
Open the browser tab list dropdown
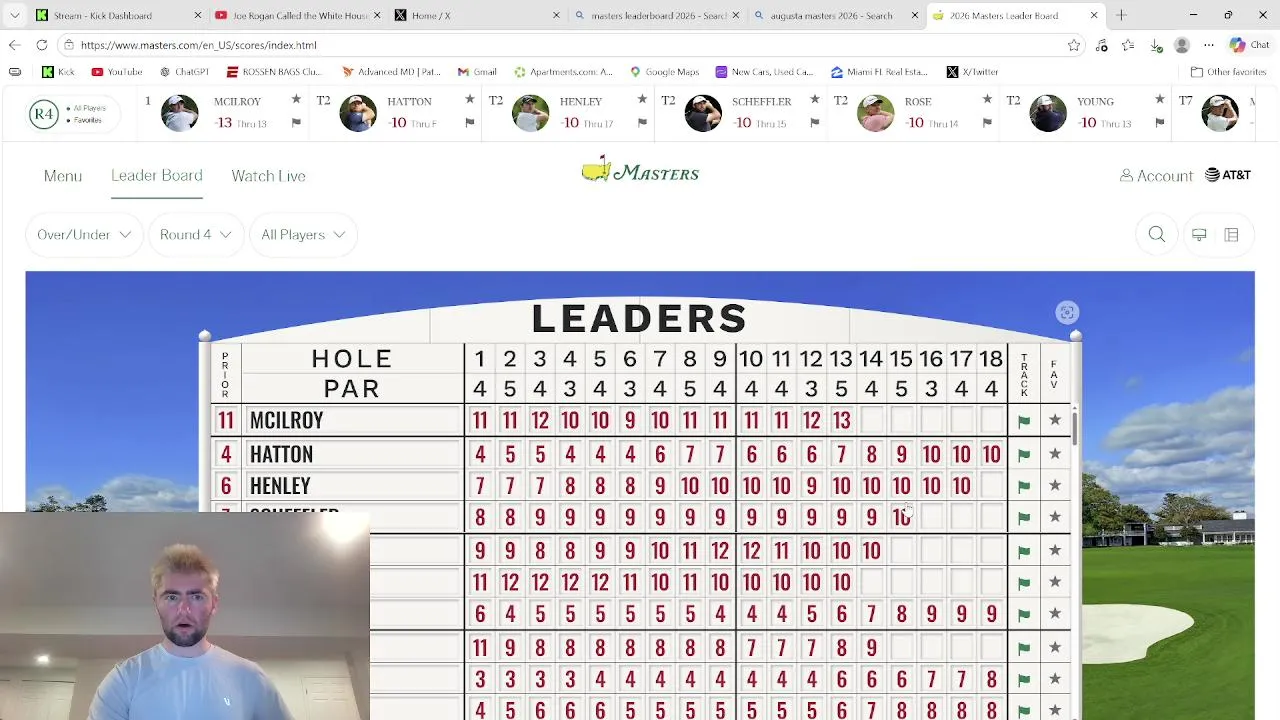pos(14,15)
